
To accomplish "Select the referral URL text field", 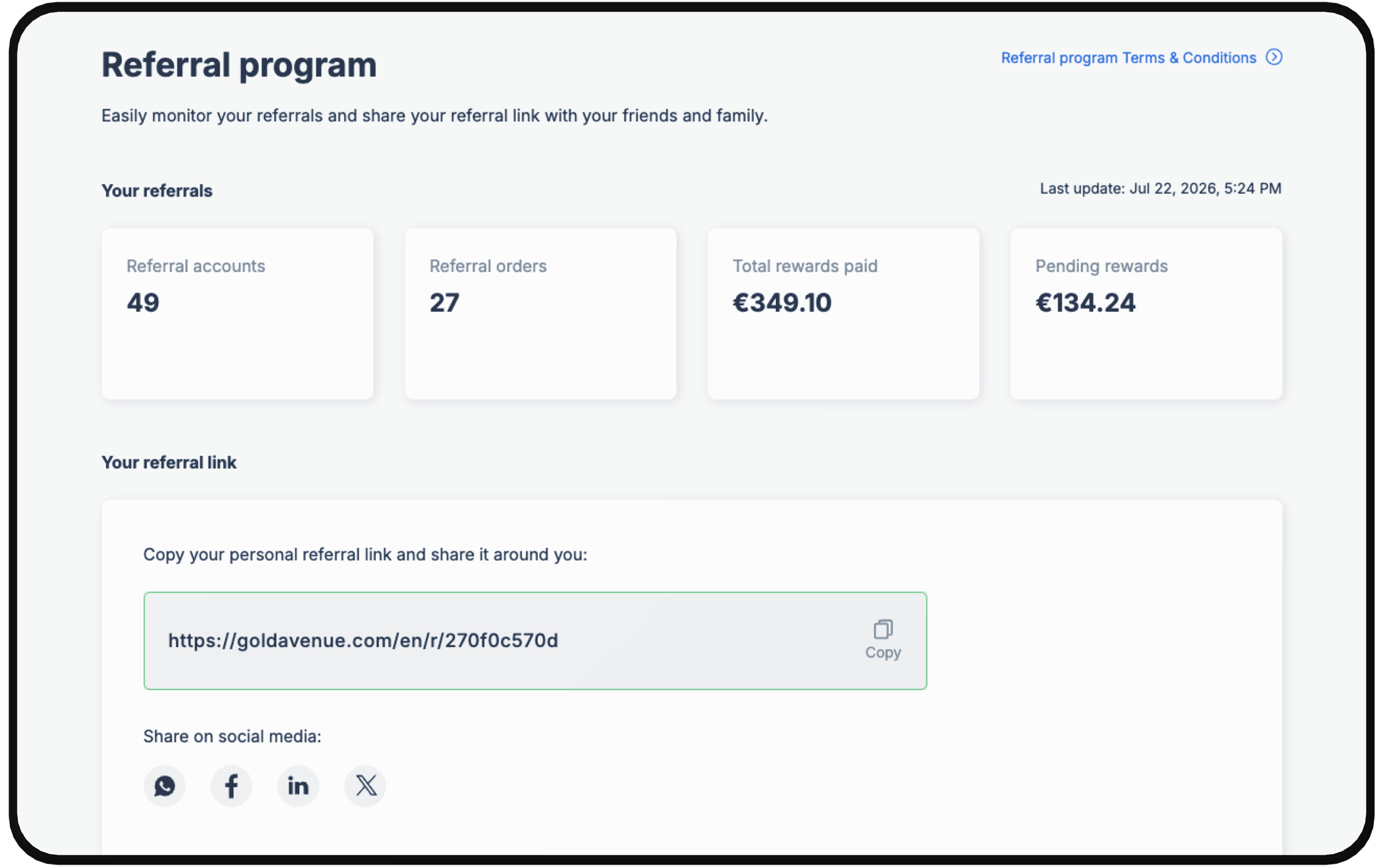I will coord(535,641).
